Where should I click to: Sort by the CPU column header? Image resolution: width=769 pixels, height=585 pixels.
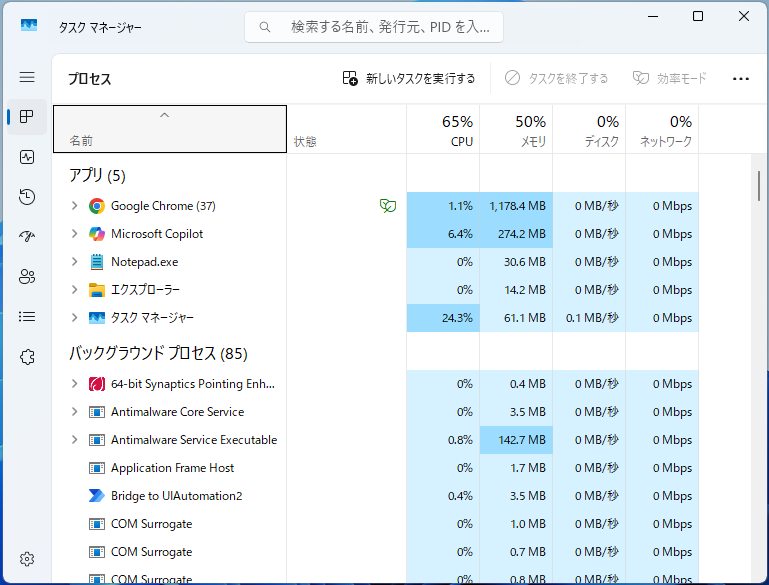[443, 129]
